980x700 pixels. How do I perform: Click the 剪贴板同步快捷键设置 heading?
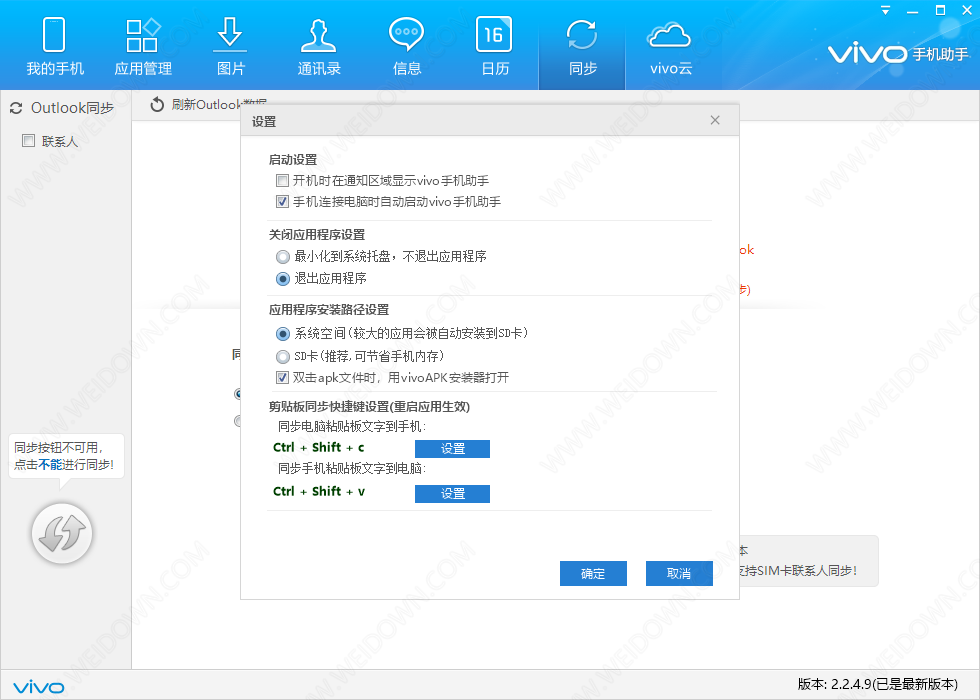click(x=369, y=406)
